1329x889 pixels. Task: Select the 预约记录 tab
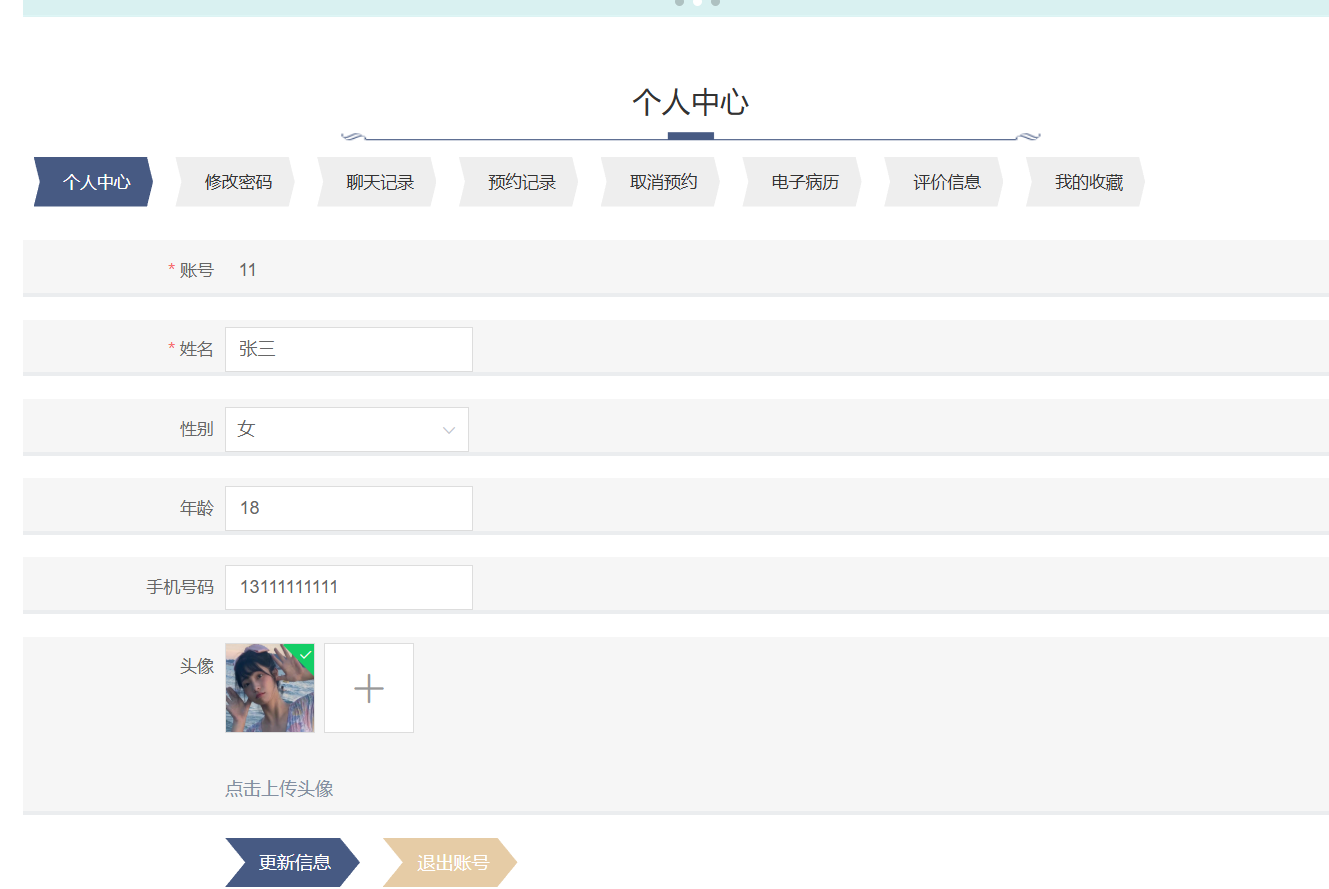(521, 182)
